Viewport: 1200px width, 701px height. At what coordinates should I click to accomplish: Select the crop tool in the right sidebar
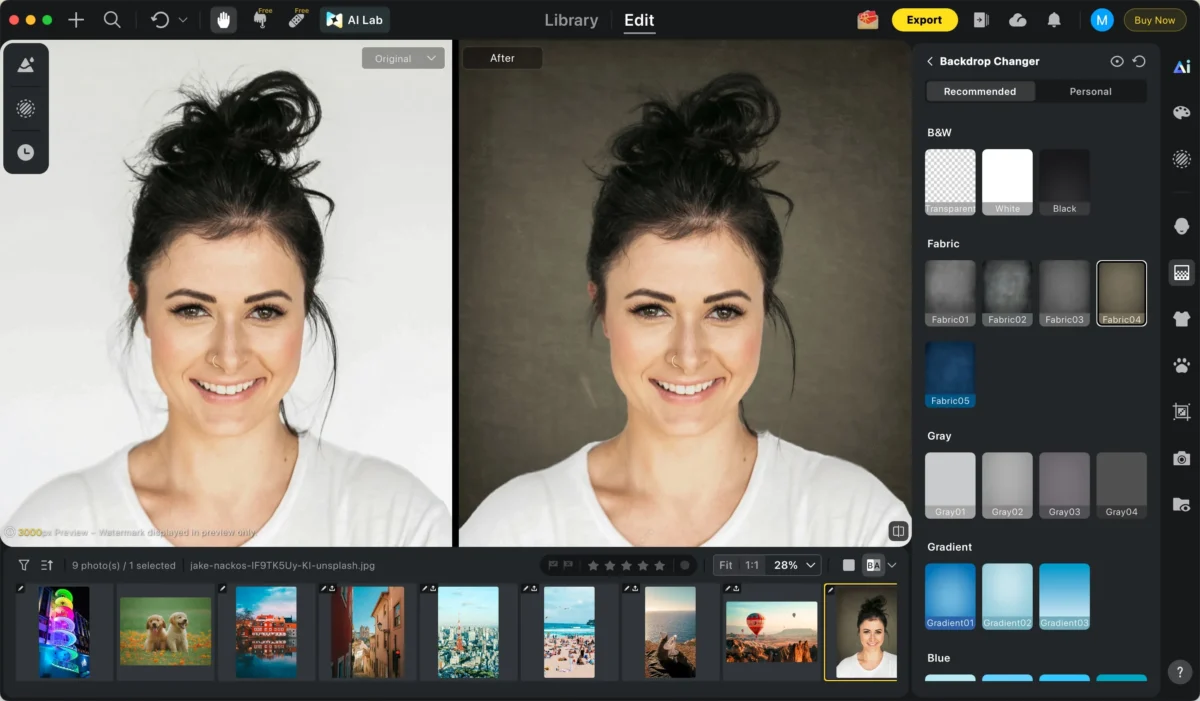(x=1181, y=411)
